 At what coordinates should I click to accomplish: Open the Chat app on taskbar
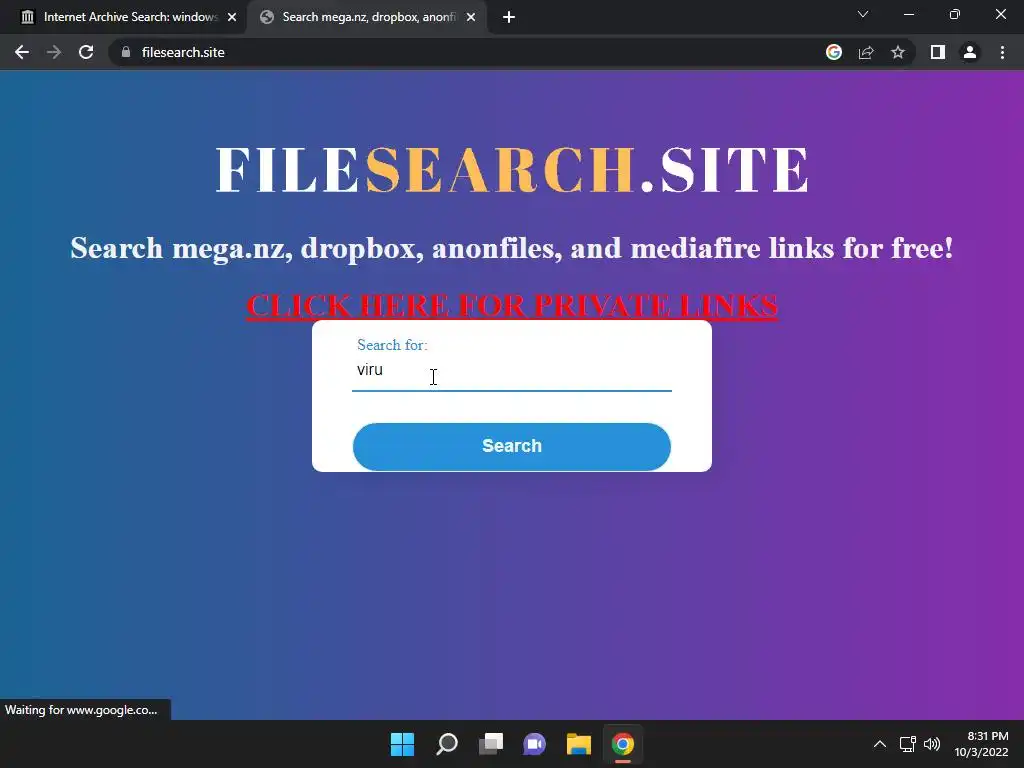534,744
